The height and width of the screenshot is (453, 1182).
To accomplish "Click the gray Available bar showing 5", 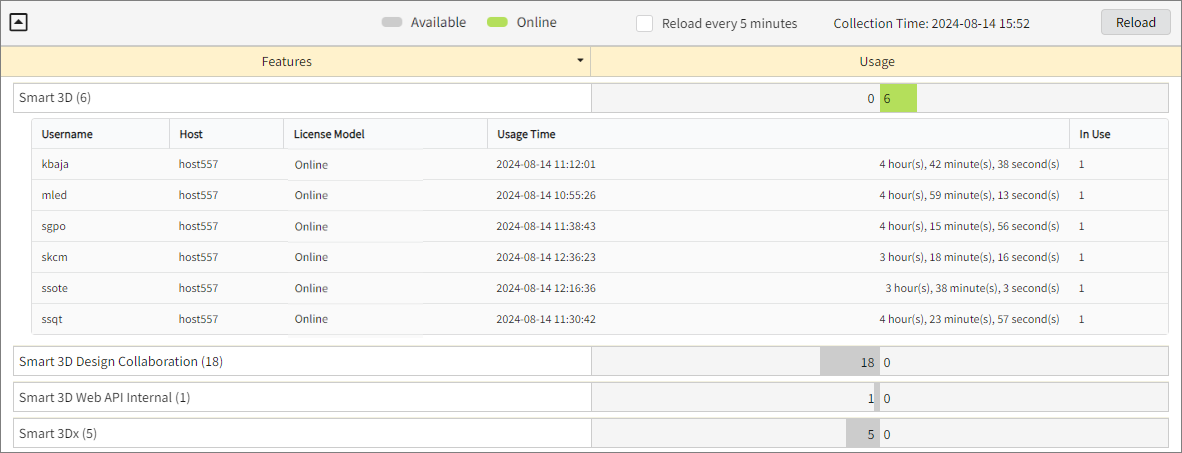I will [x=862, y=434].
